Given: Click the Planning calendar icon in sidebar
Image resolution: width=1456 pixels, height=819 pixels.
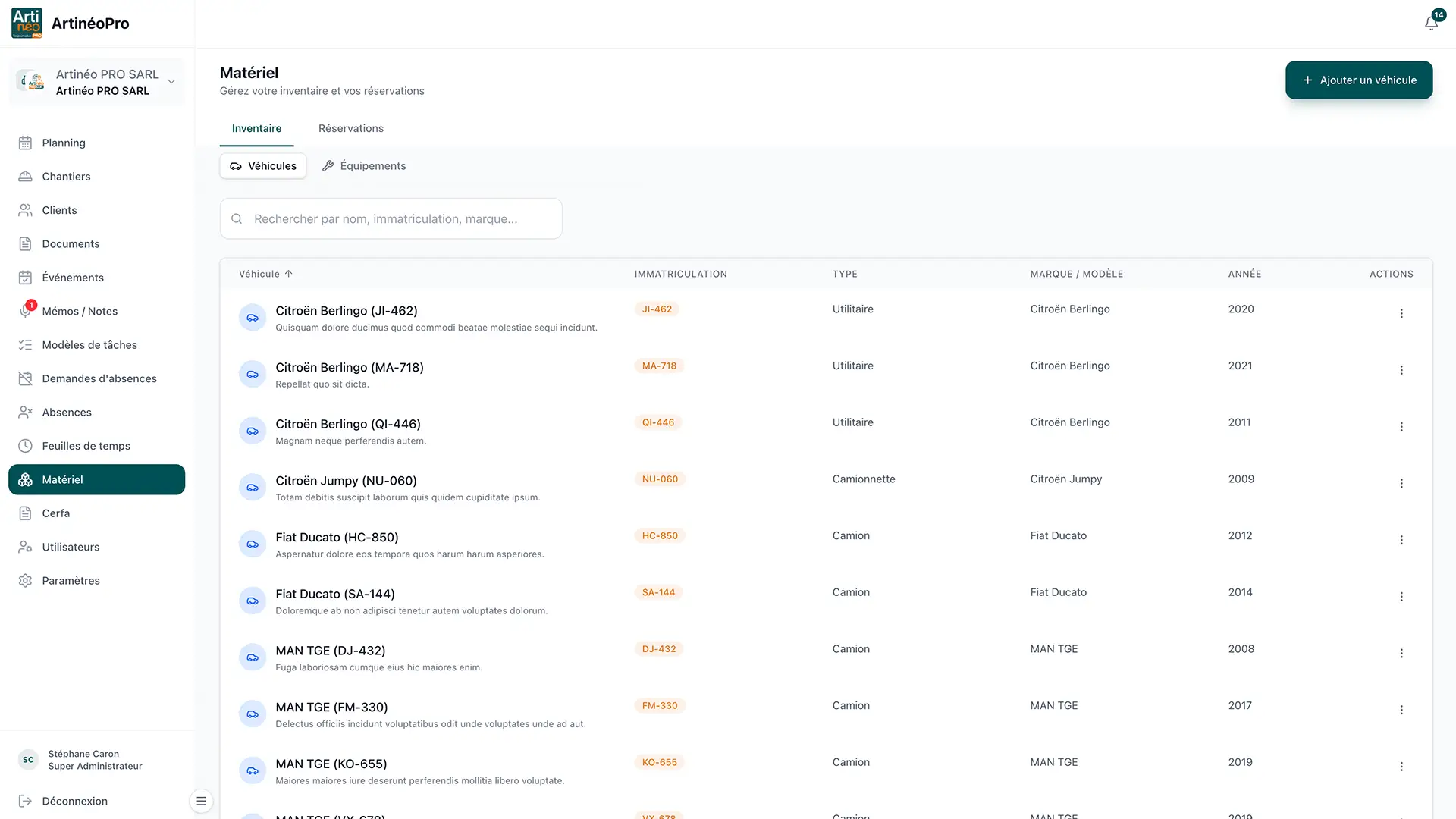Looking at the screenshot, I should pyautogui.click(x=25, y=143).
